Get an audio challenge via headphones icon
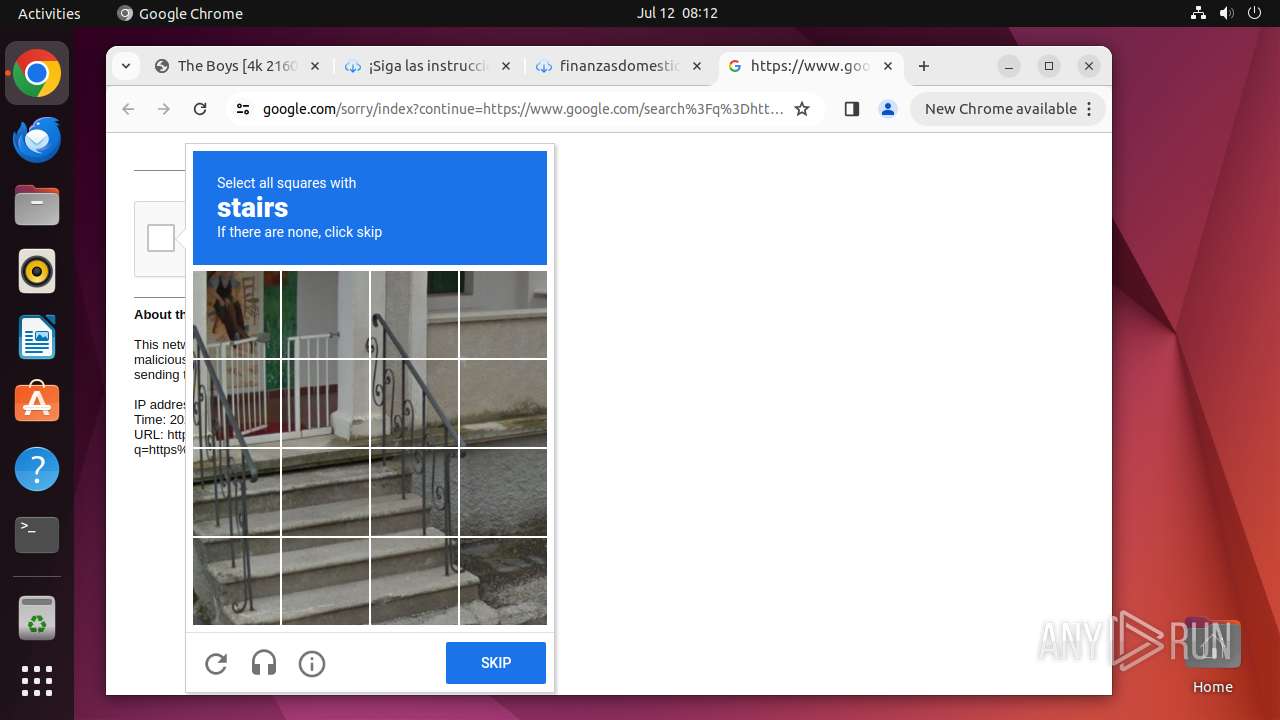The height and width of the screenshot is (720, 1280). click(x=264, y=663)
